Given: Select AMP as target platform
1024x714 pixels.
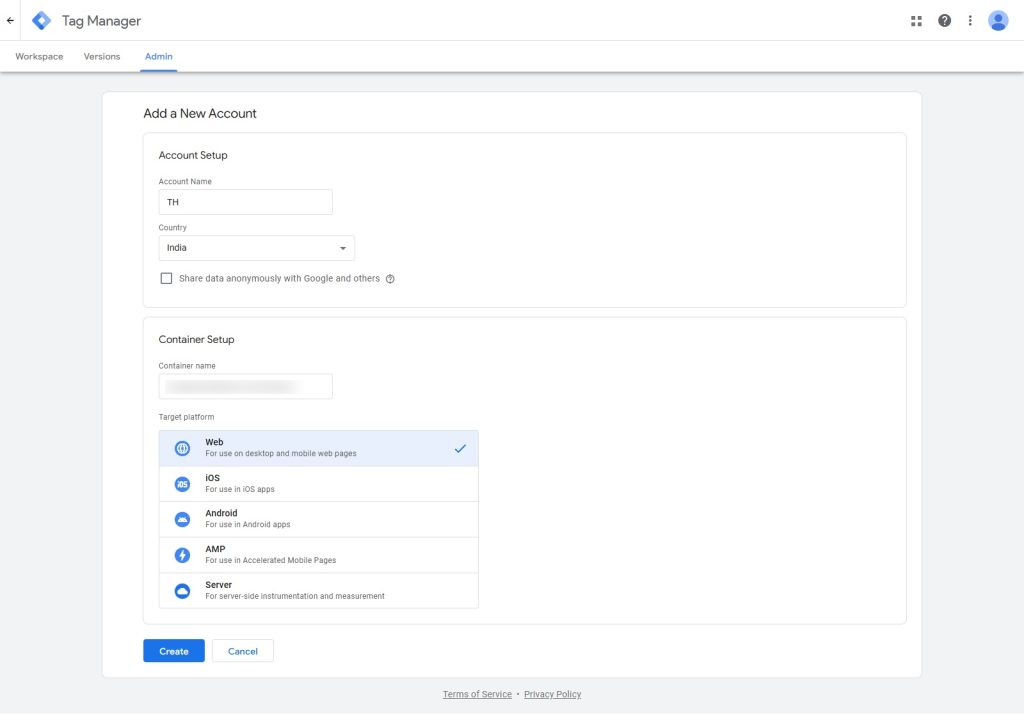Looking at the screenshot, I should [x=318, y=554].
